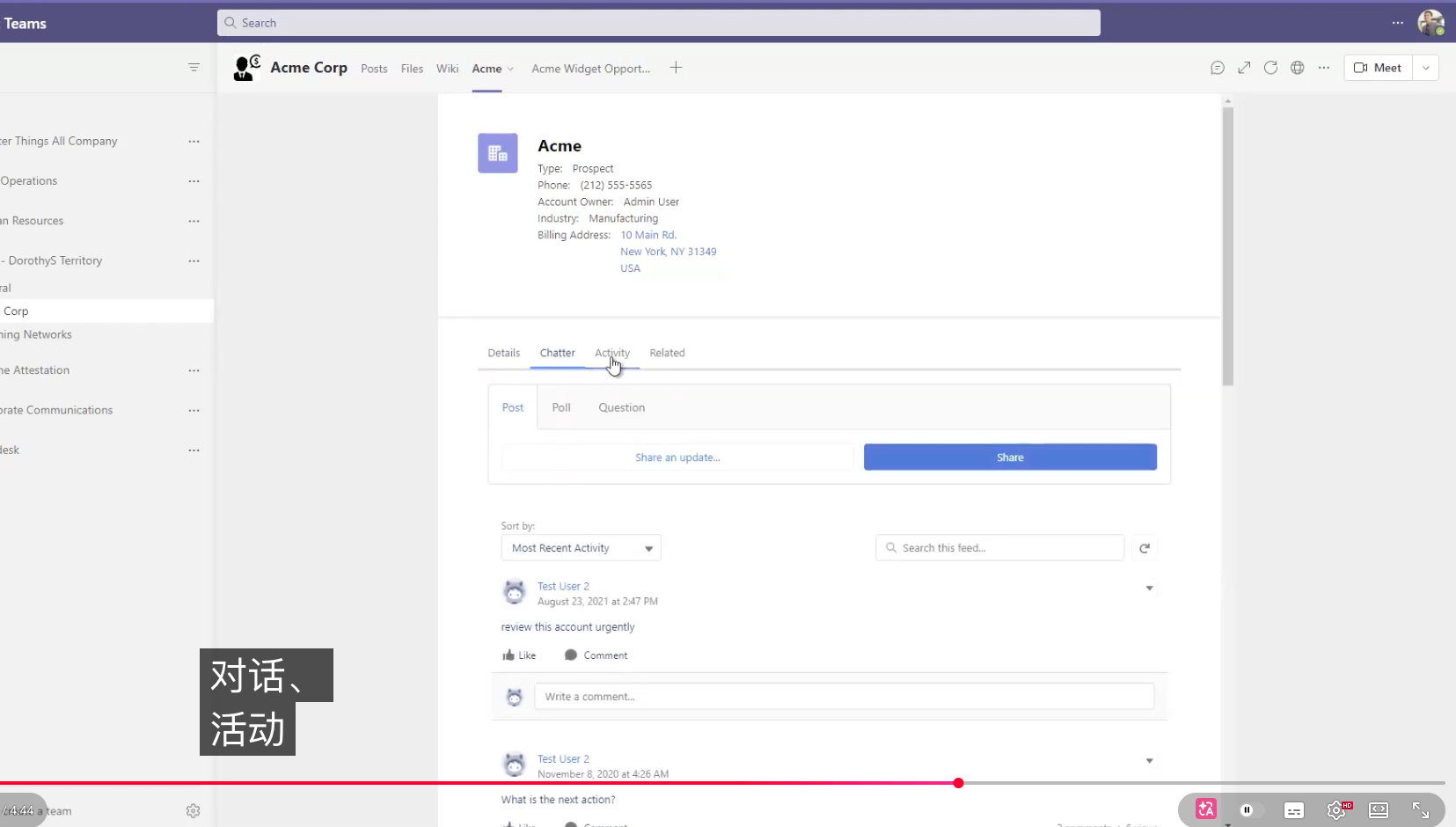Screen dimensions: 1456x827
Task: Open video quality settings gear
Action: point(1338,809)
